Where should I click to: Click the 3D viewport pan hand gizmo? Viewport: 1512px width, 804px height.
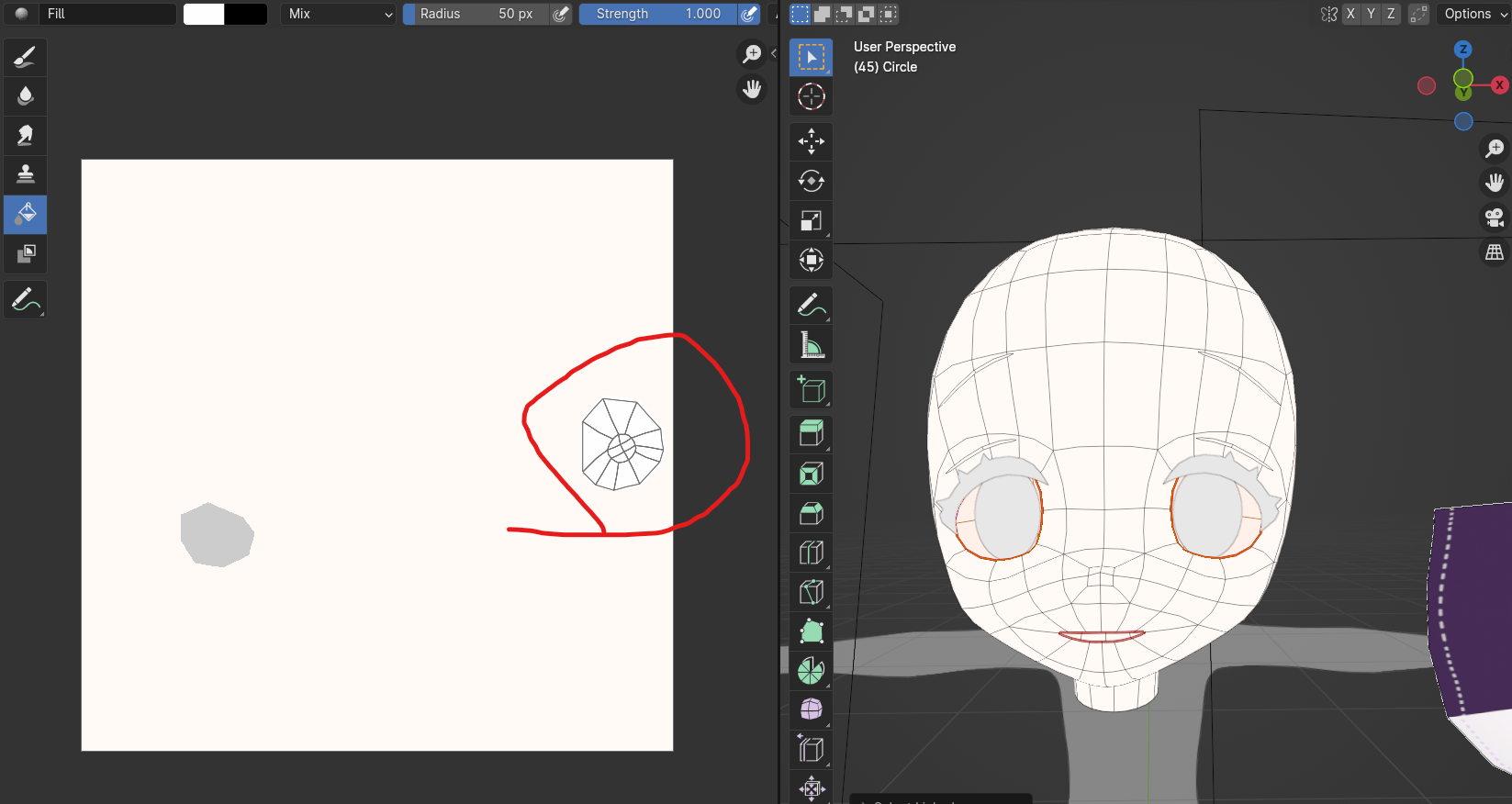click(x=1495, y=183)
